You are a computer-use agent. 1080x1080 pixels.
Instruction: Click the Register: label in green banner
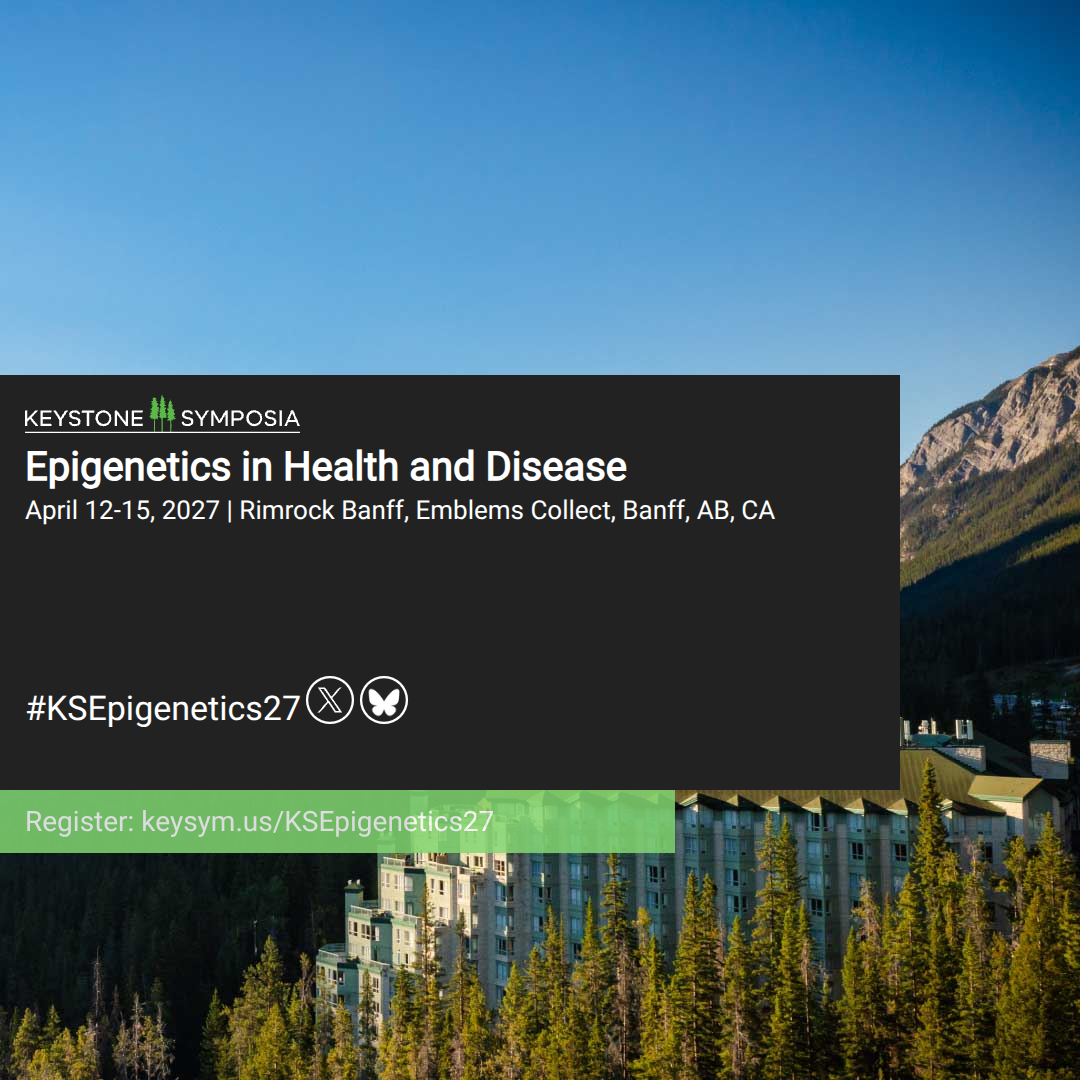(80, 821)
